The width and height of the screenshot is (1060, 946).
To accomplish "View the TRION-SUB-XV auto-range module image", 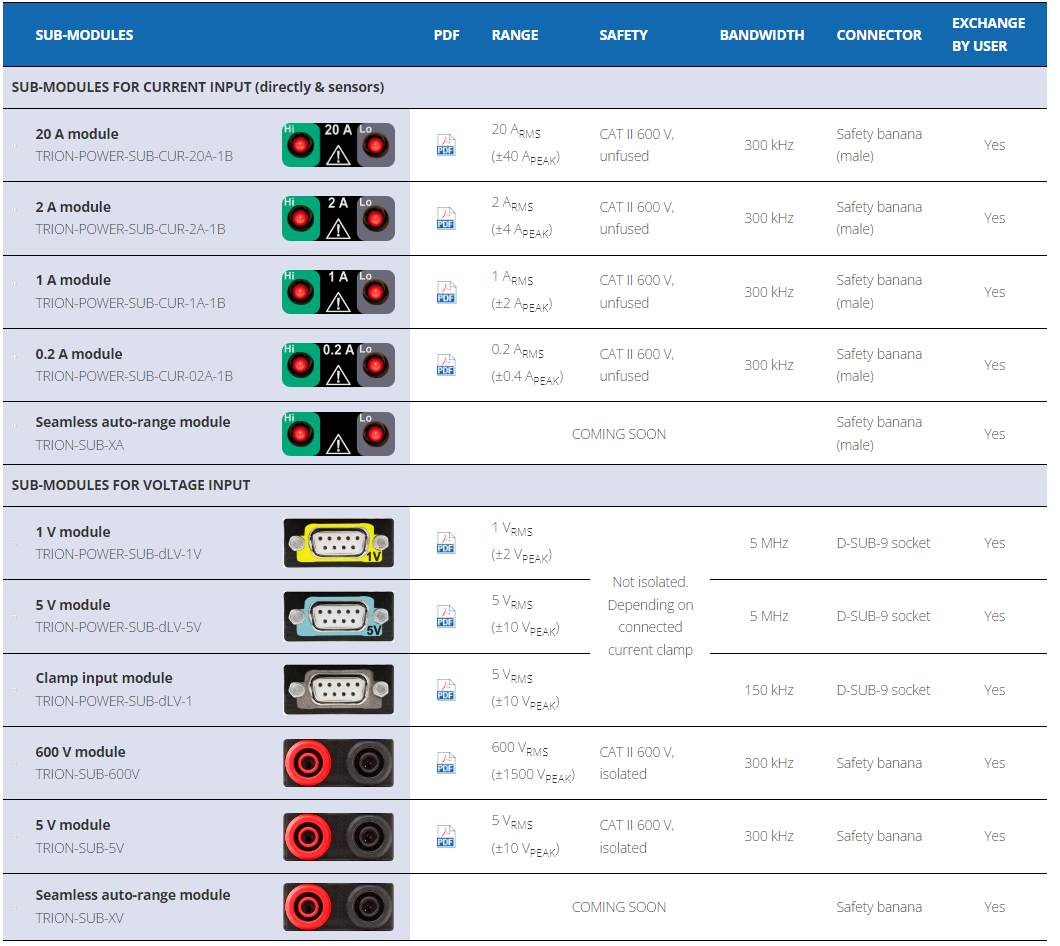I will [338, 907].
